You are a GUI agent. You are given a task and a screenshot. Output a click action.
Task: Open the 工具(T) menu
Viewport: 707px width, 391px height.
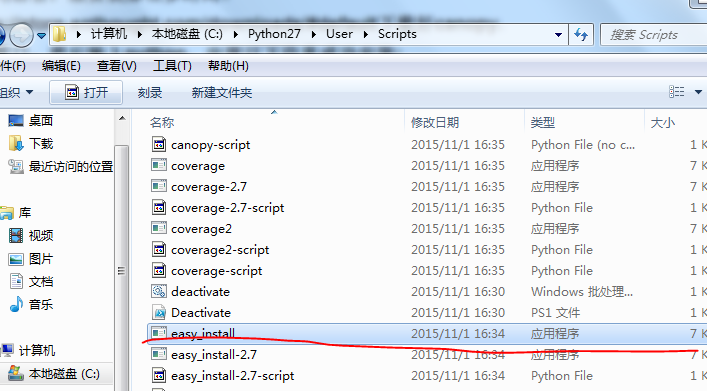click(172, 66)
